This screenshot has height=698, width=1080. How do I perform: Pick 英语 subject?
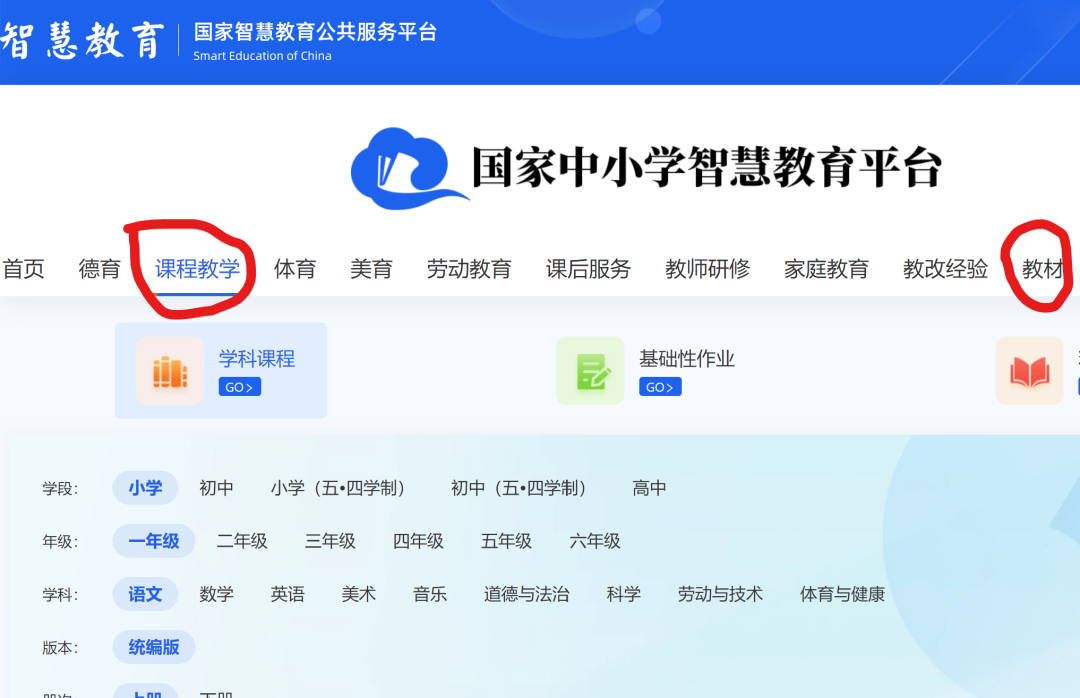(x=287, y=595)
